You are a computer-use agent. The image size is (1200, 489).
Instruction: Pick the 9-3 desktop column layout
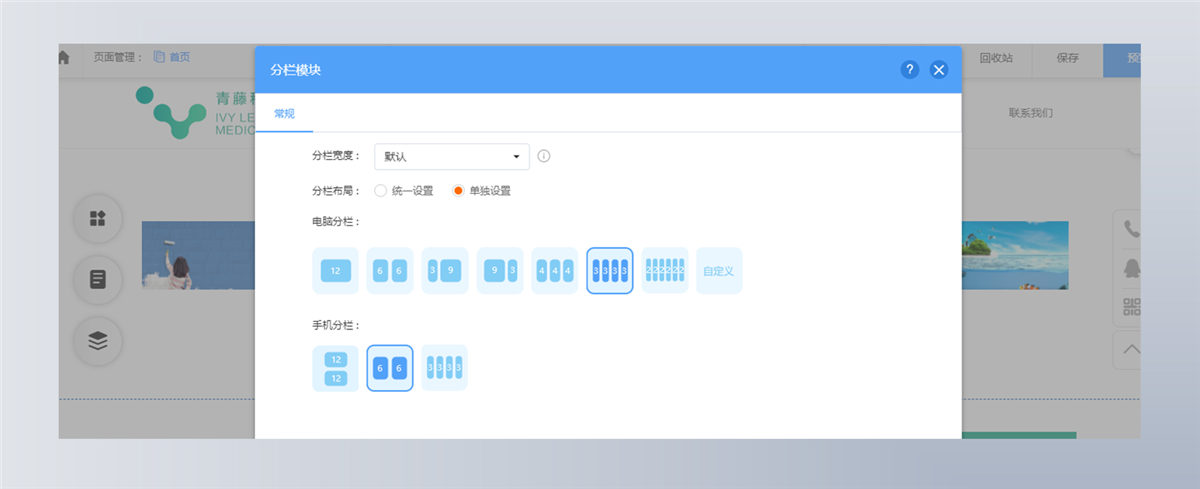coord(500,270)
